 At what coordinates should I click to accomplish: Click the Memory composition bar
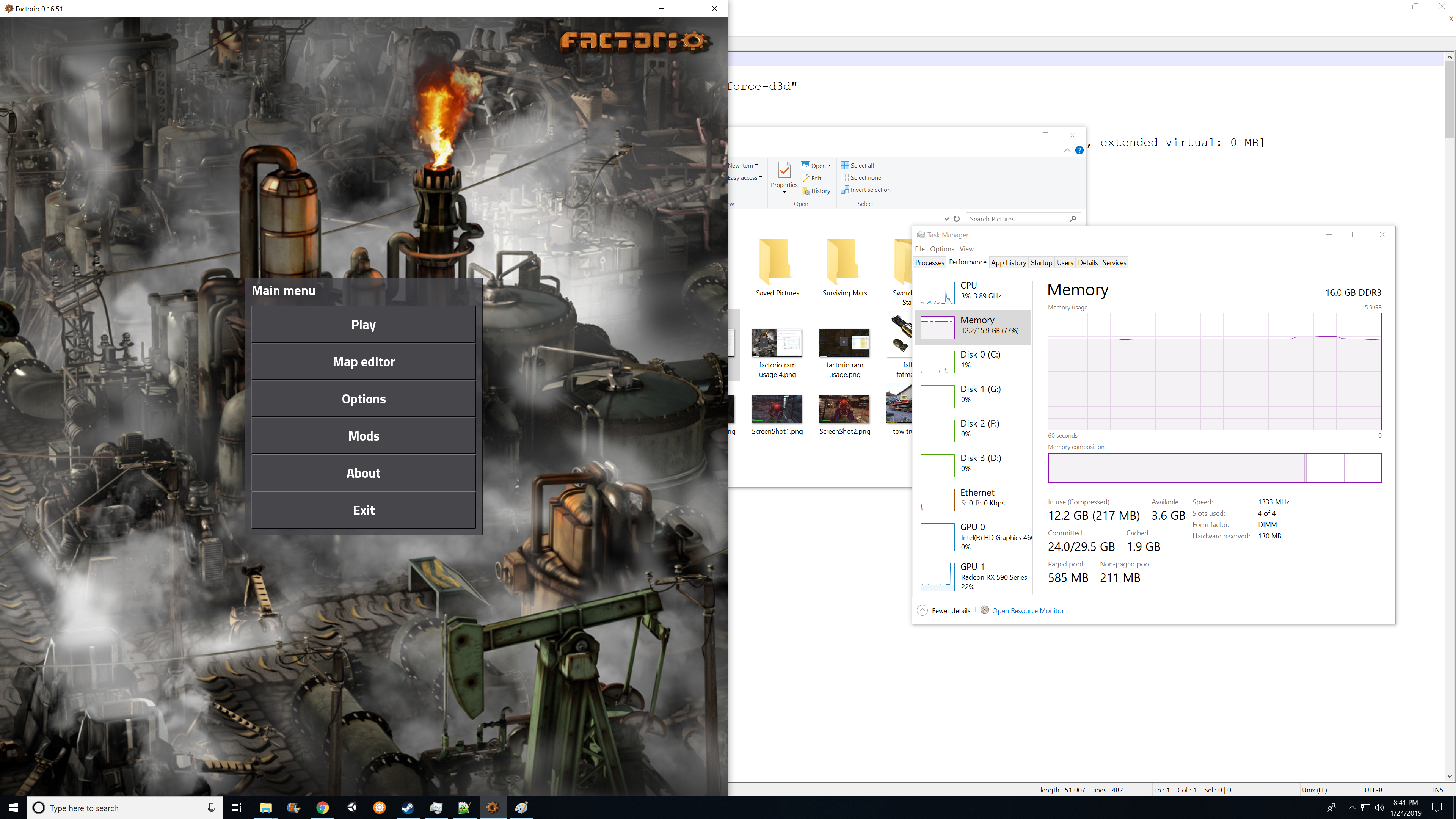tap(1214, 468)
